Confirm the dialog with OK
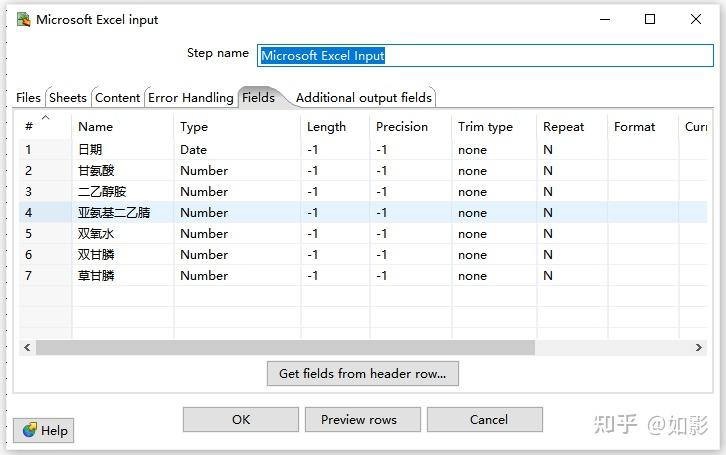 241,419
